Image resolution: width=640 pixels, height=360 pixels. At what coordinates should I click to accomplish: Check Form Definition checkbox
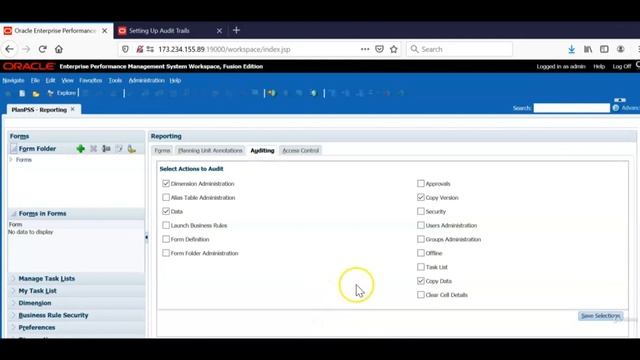[x=166, y=239]
